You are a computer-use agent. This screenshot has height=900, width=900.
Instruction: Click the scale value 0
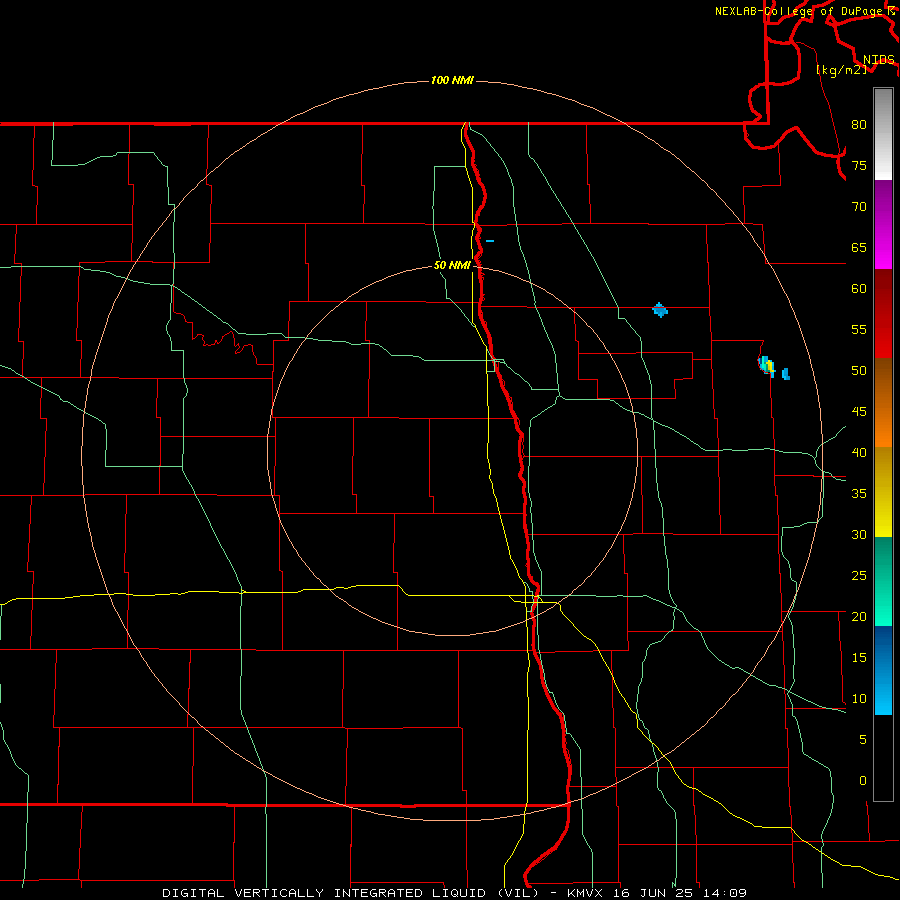[x=863, y=781]
